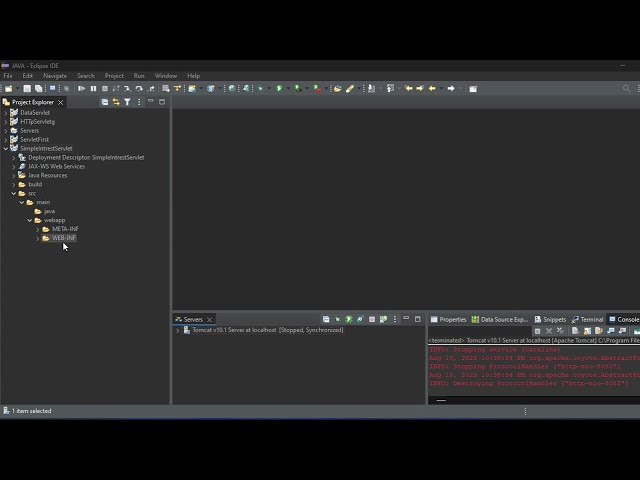Image resolution: width=640 pixels, height=480 pixels.
Task: Expand the WEB-INF folder
Action: (38, 238)
